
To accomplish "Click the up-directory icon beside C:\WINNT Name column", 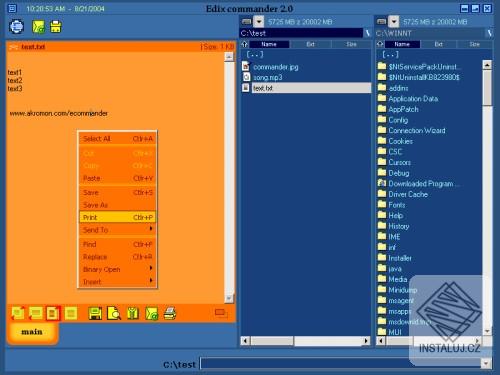I will [x=380, y=44].
